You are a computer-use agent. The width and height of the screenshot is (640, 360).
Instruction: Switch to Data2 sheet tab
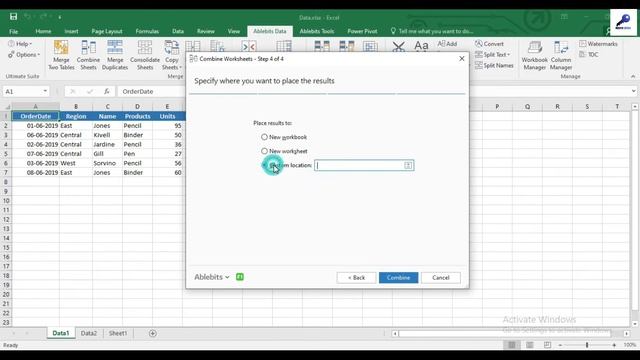[89, 333]
